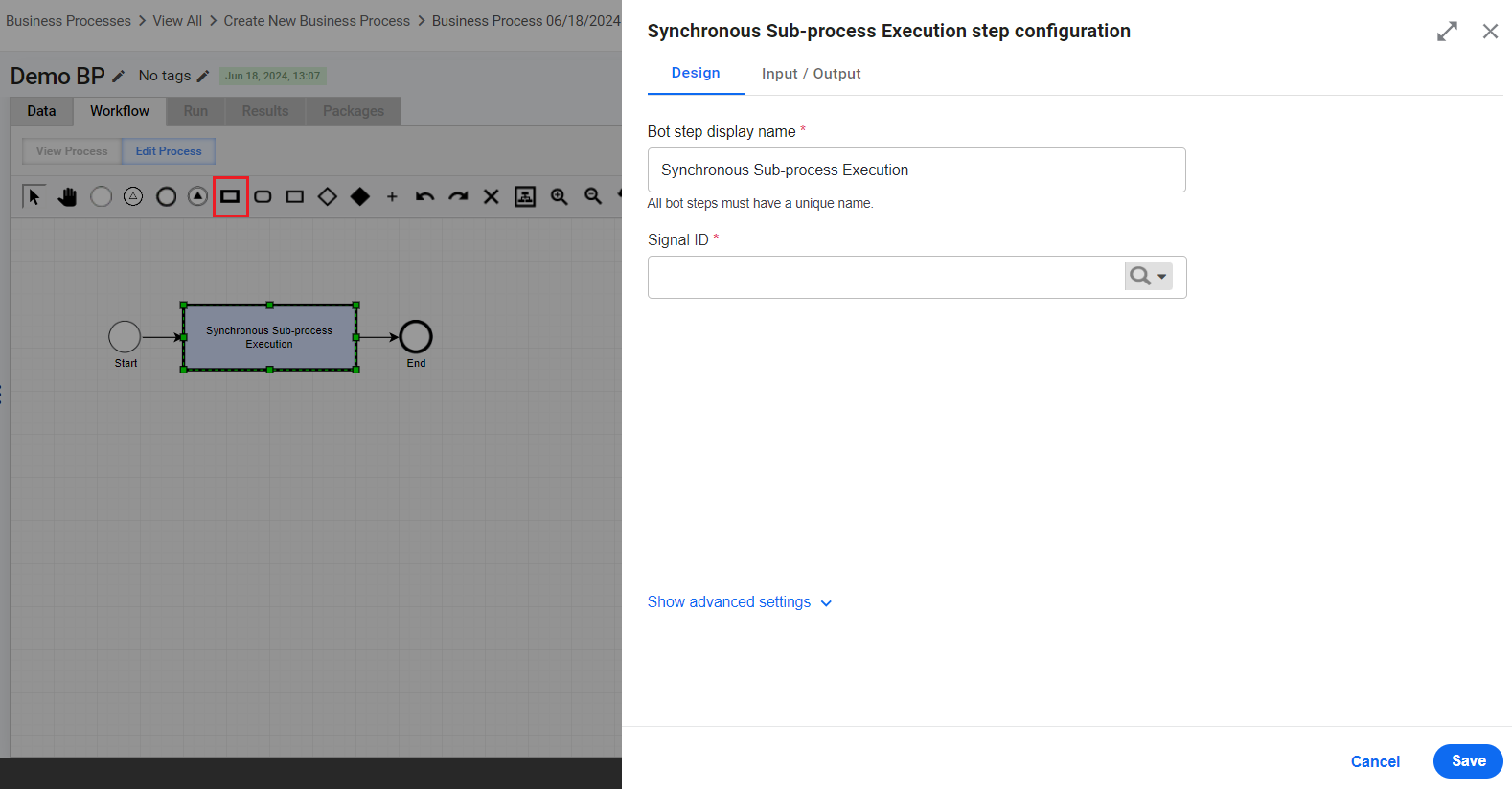Screen dimensions: 1512x792
Task: Redo the last workflow change
Action: coord(458,196)
